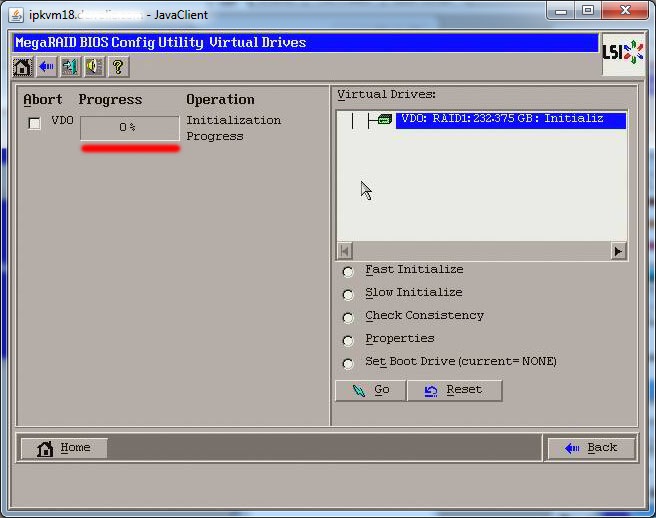Open help with the question mark icon
The height and width of the screenshot is (518, 656).
tap(118, 67)
